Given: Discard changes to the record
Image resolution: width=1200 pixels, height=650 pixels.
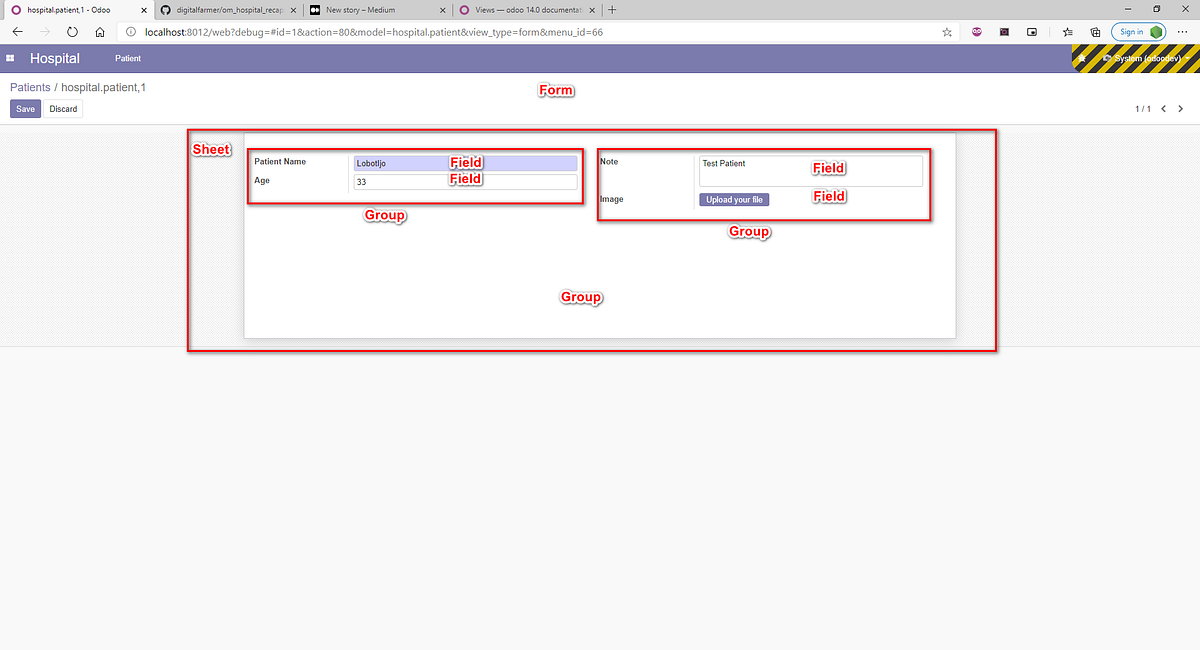Looking at the screenshot, I should 63,108.
